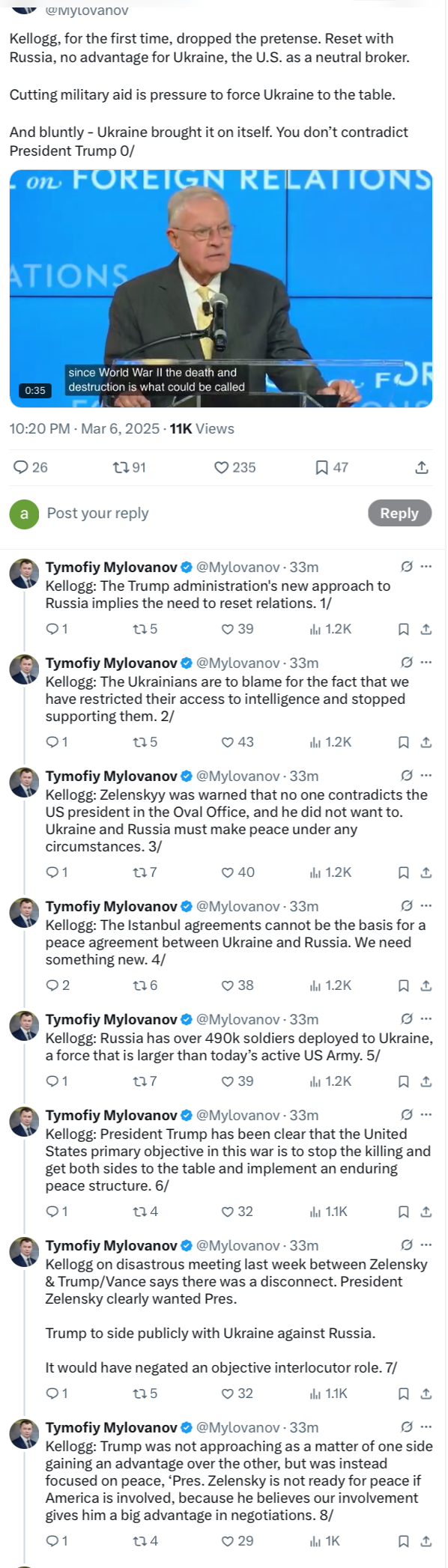Open more options on thread tweet 1/
This screenshot has width=448, height=1568.
426,566
